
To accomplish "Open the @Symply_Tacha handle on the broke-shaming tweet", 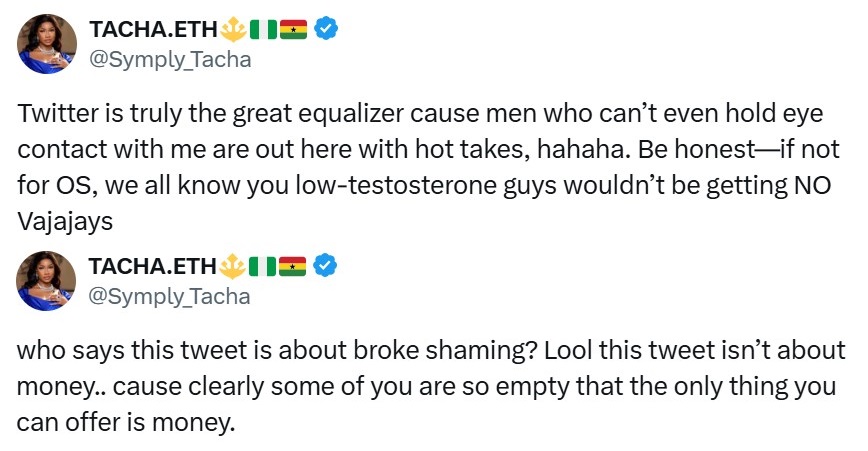I will tap(170, 296).
